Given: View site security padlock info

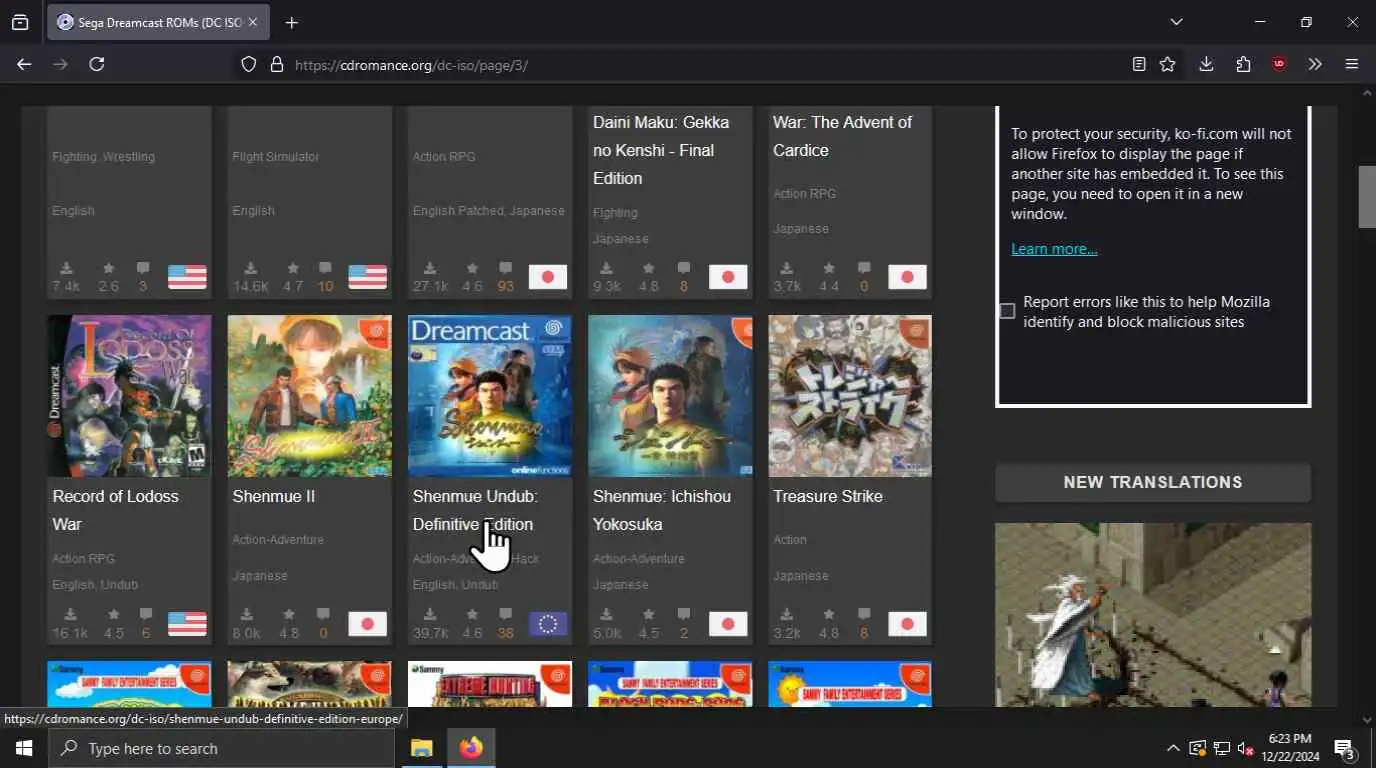Looking at the screenshot, I should tap(277, 64).
